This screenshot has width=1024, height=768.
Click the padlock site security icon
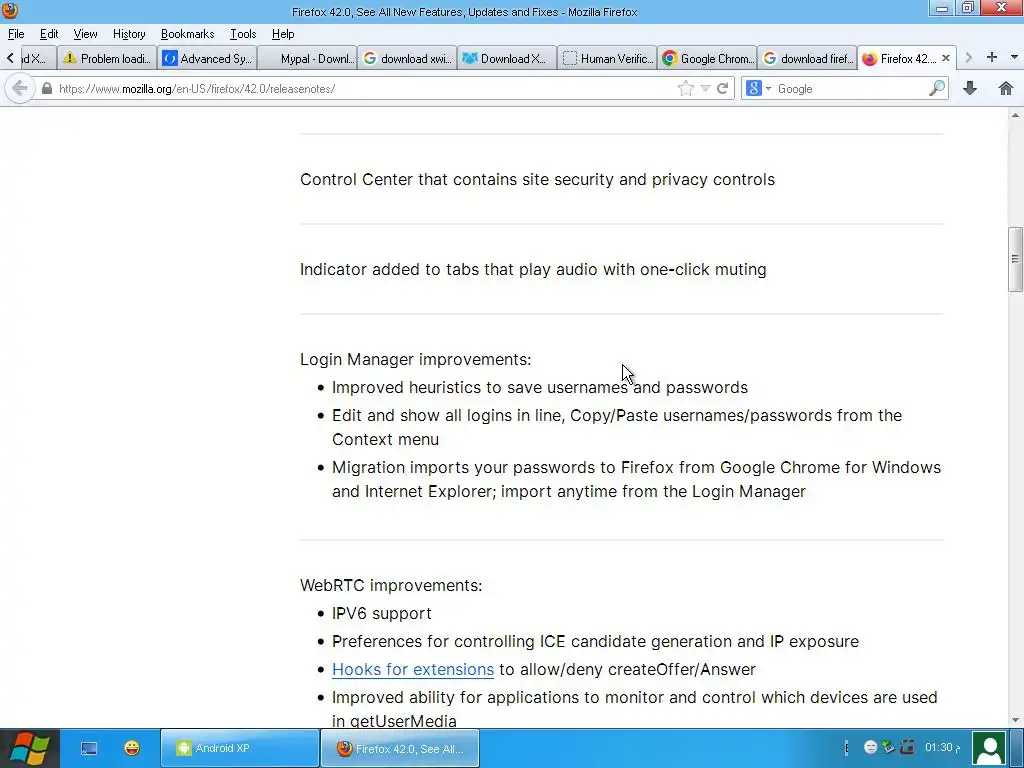[46, 89]
